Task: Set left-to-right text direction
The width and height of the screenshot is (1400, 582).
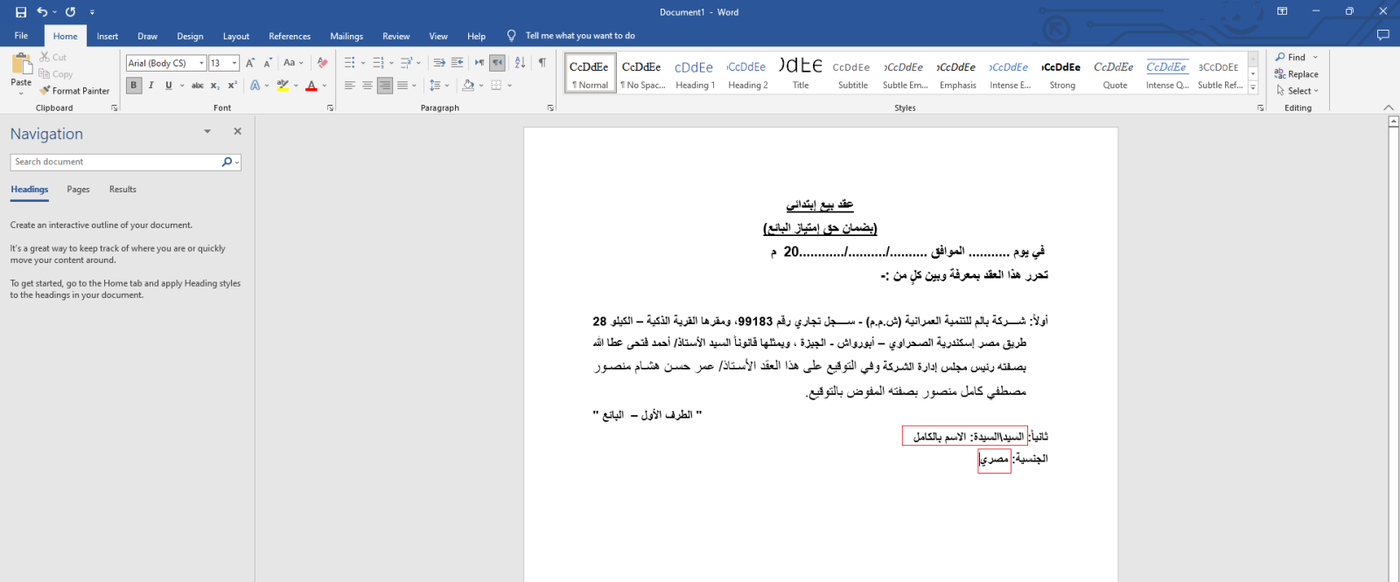Action: pos(479,63)
